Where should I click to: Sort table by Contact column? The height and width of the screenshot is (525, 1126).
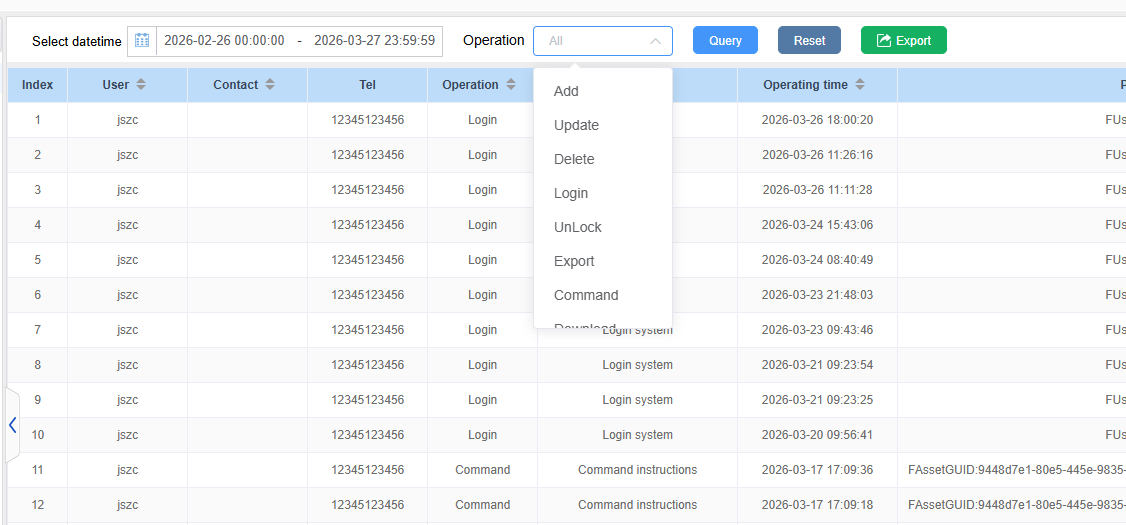[271, 85]
